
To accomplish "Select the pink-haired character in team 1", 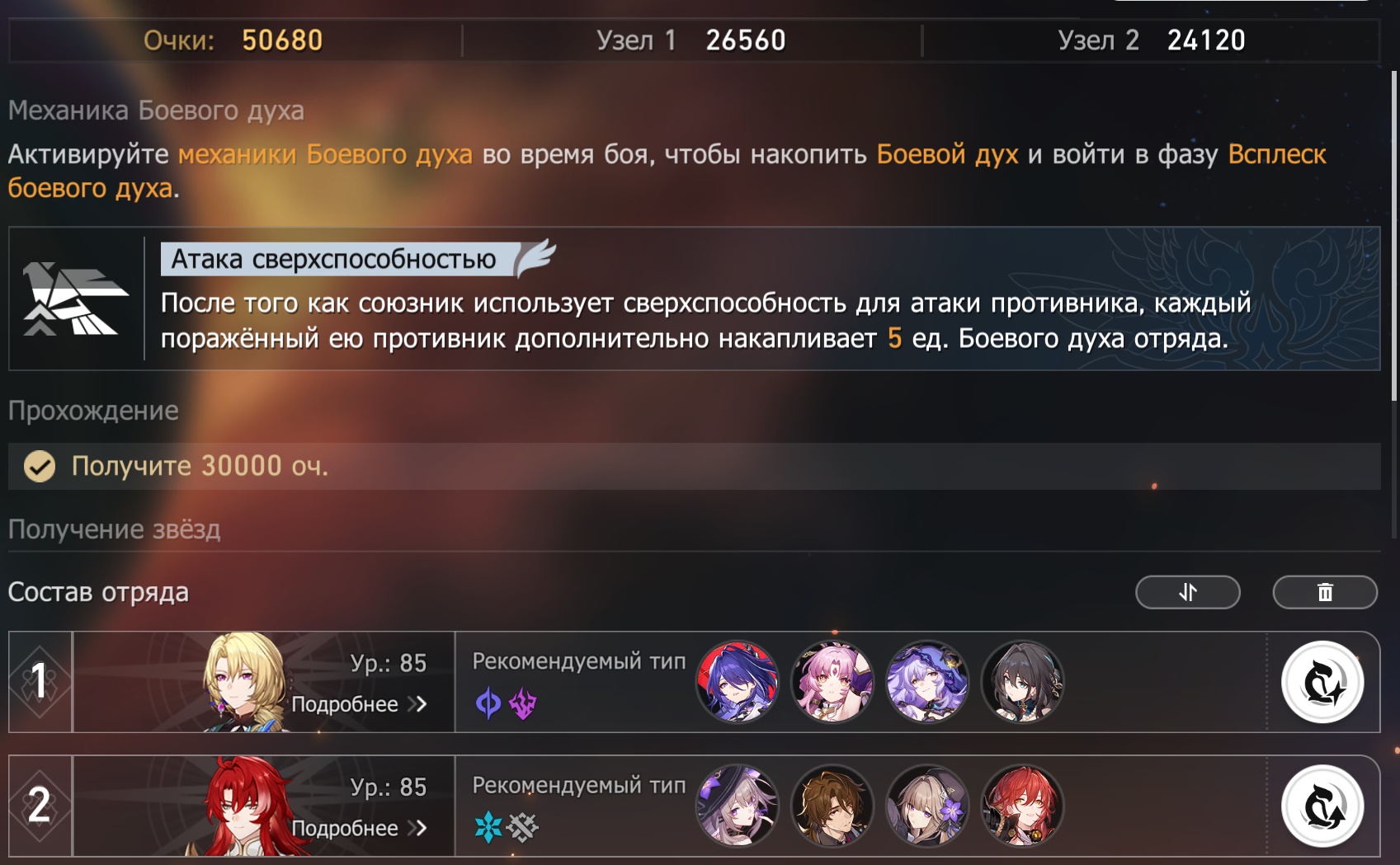I will 832,682.
